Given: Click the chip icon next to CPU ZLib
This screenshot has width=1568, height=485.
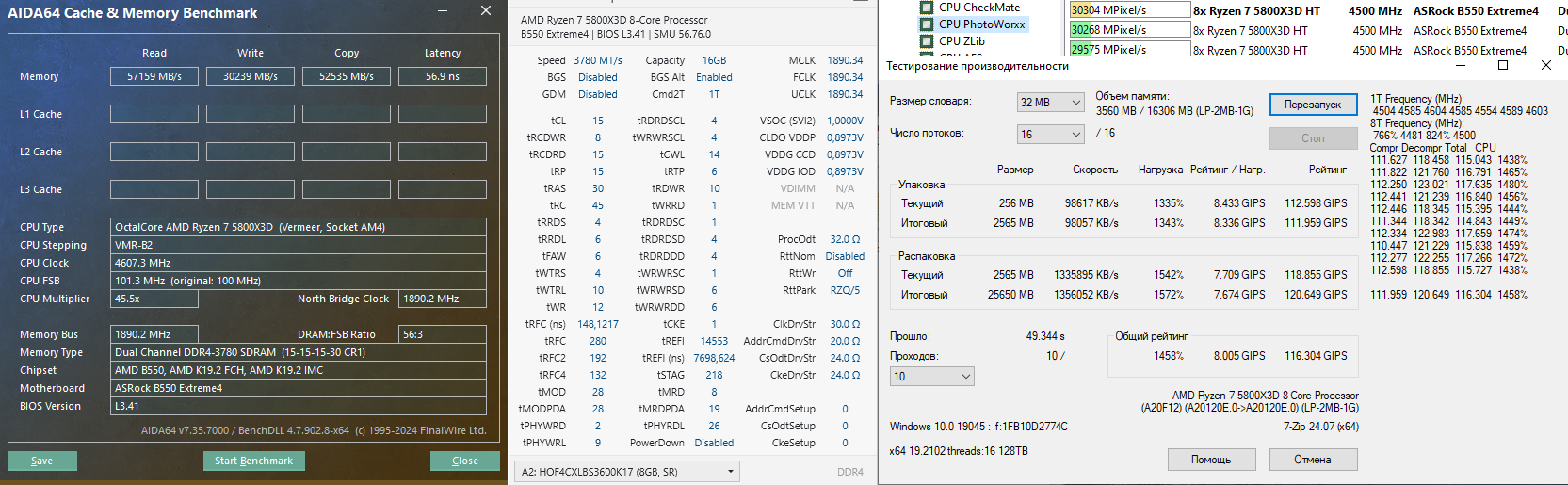Looking at the screenshot, I should (x=927, y=41).
